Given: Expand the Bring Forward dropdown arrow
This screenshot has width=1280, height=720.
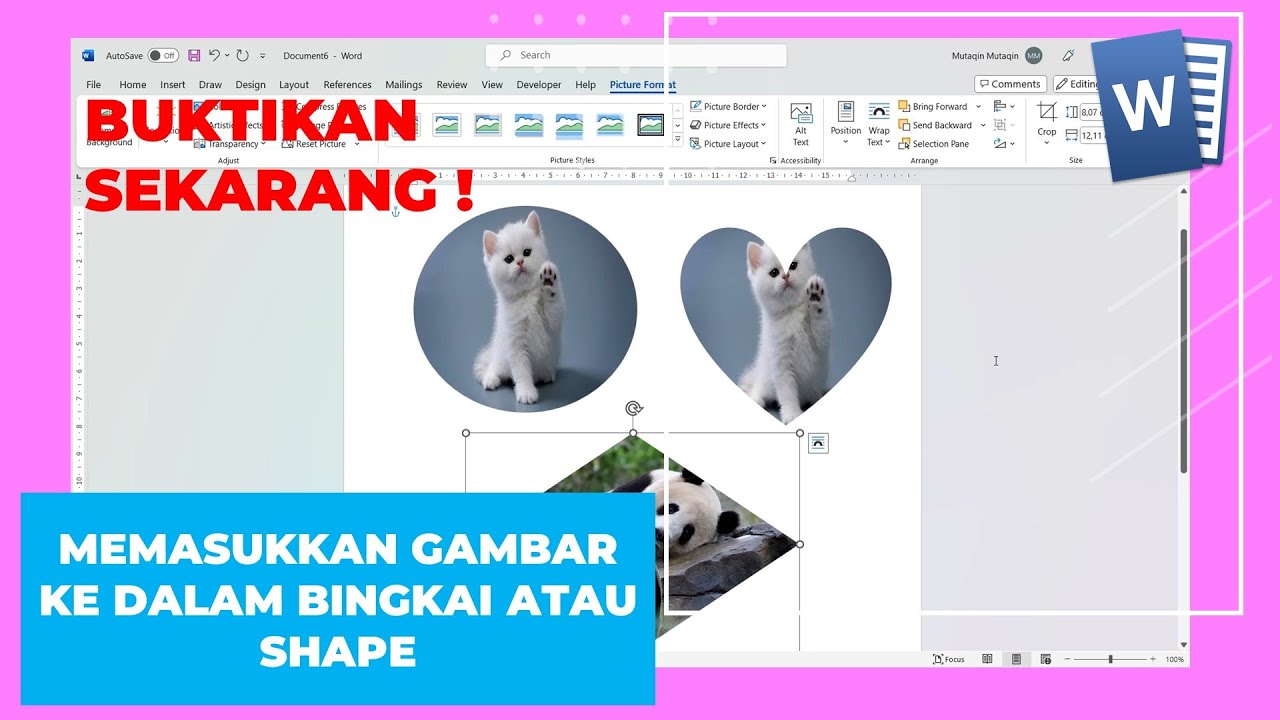Looking at the screenshot, I should click(x=978, y=106).
